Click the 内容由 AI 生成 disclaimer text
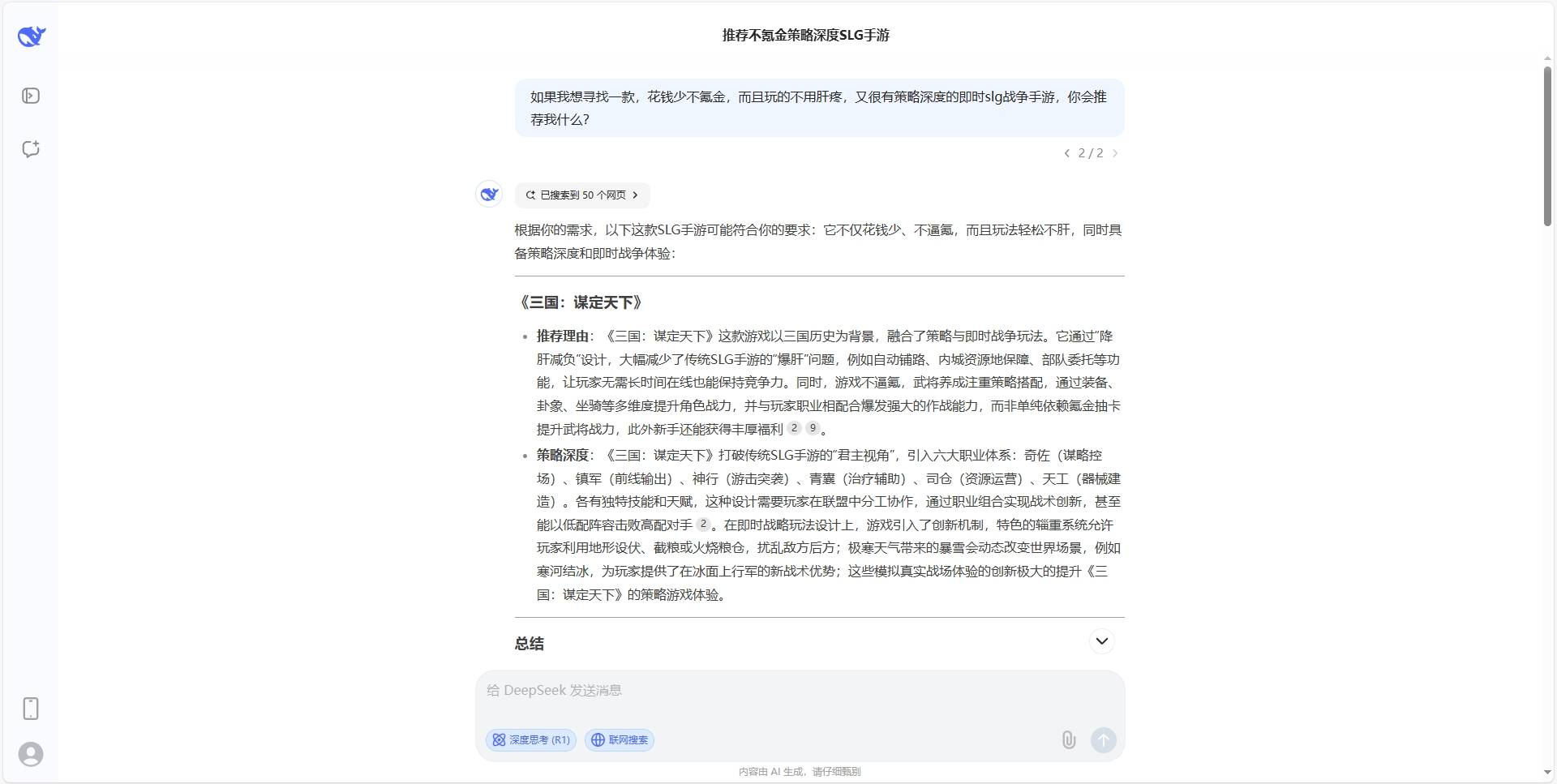This screenshot has width=1557, height=784. pyautogui.click(x=800, y=772)
